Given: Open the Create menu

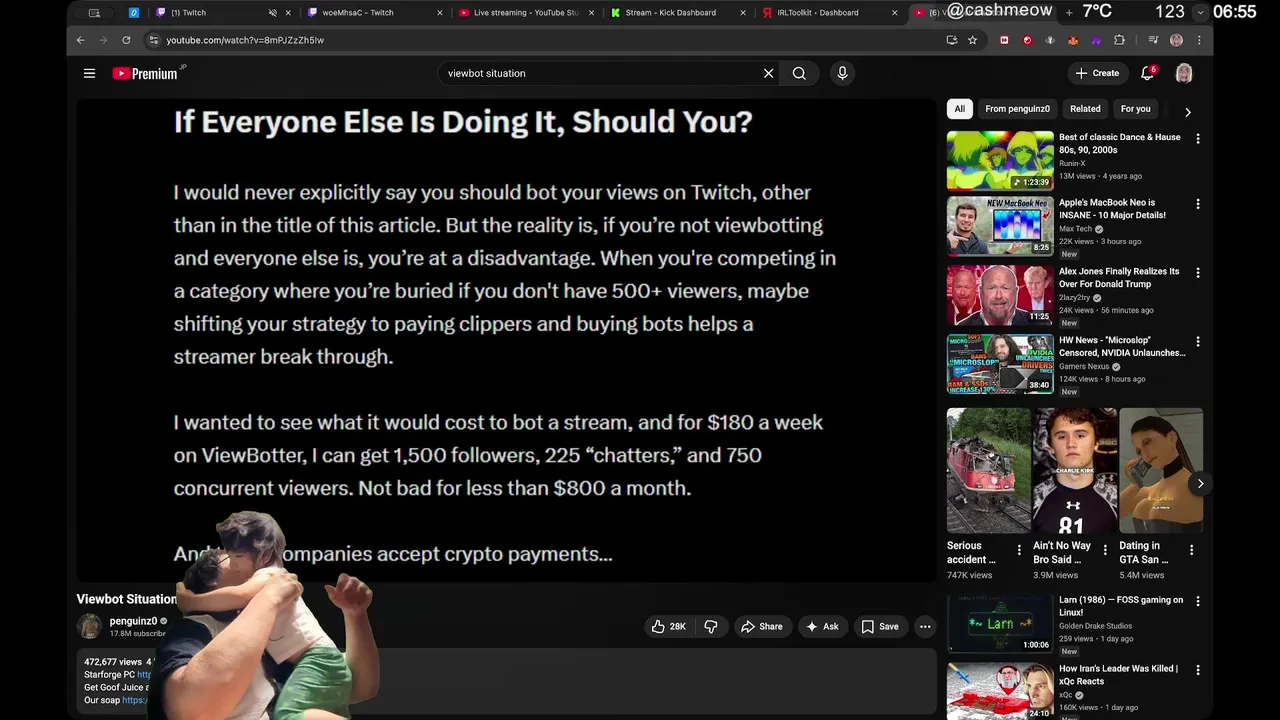Looking at the screenshot, I should pyautogui.click(x=1097, y=73).
